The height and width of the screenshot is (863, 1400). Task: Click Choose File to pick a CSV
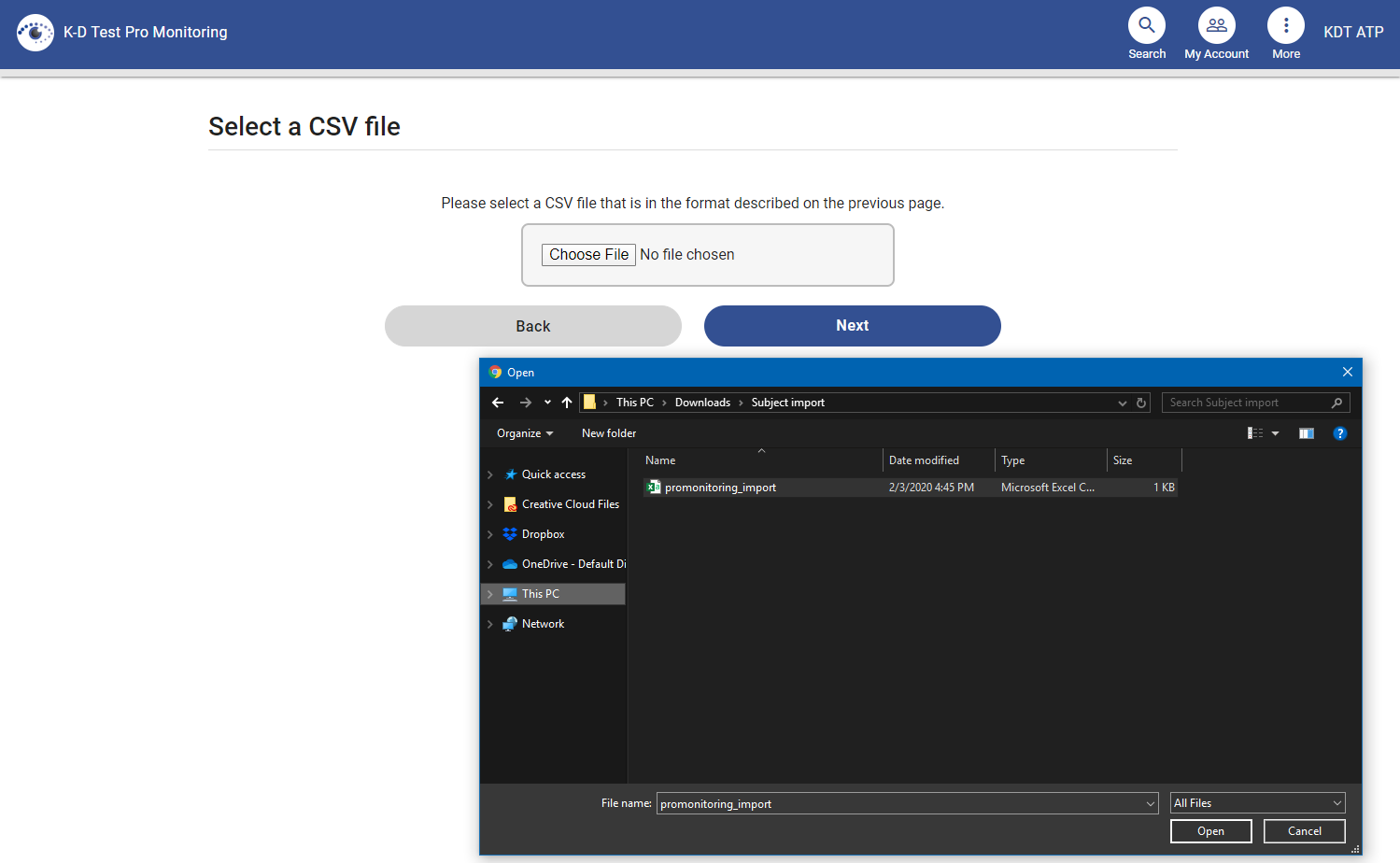pyautogui.click(x=588, y=254)
